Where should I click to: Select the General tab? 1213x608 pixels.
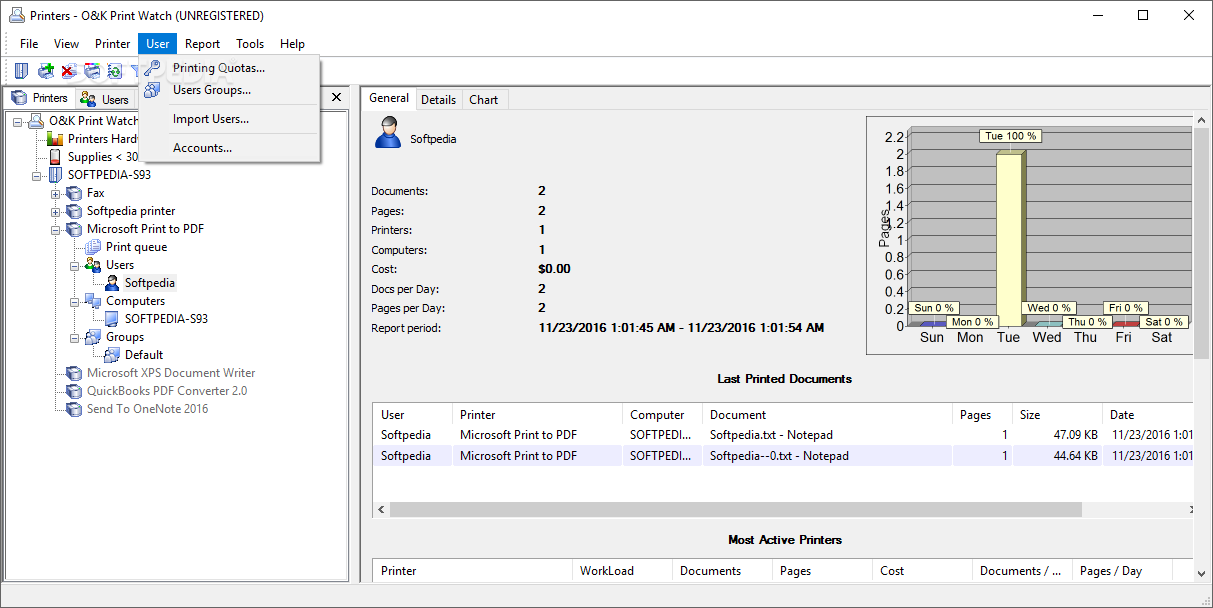coord(389,98)
